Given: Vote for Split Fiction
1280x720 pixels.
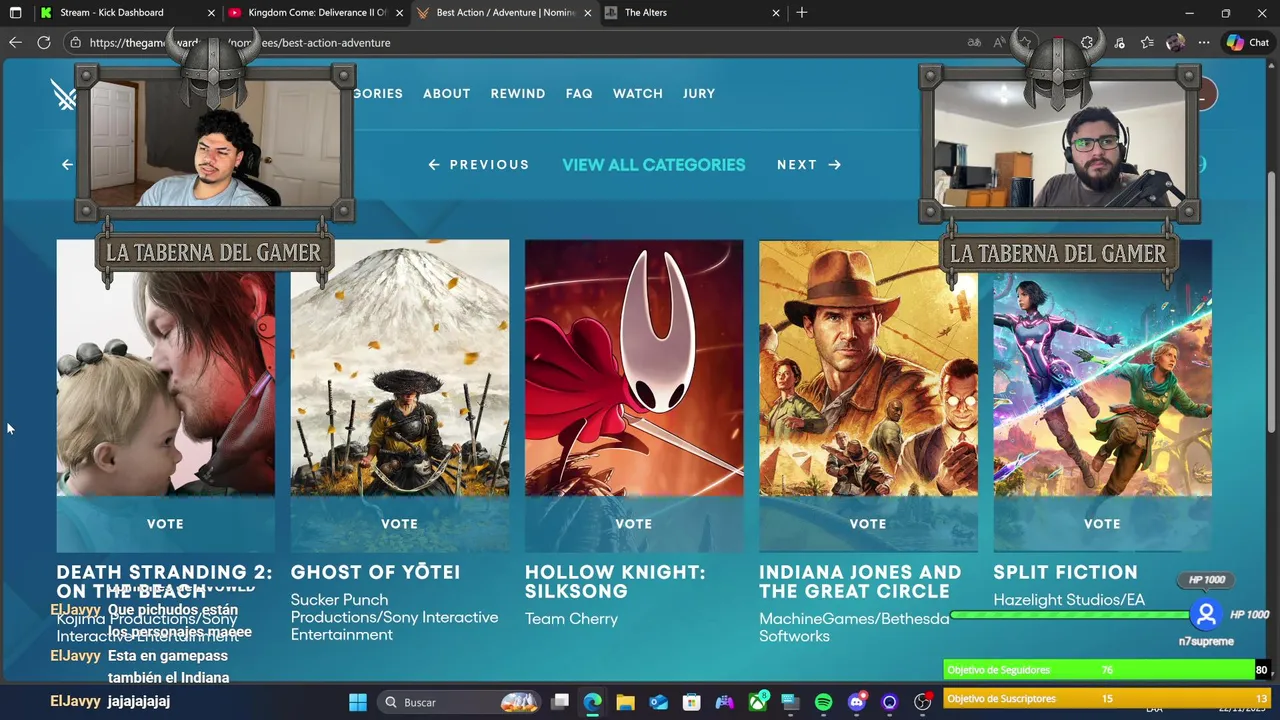Looking at the screenshot, I should [1102, 524].
